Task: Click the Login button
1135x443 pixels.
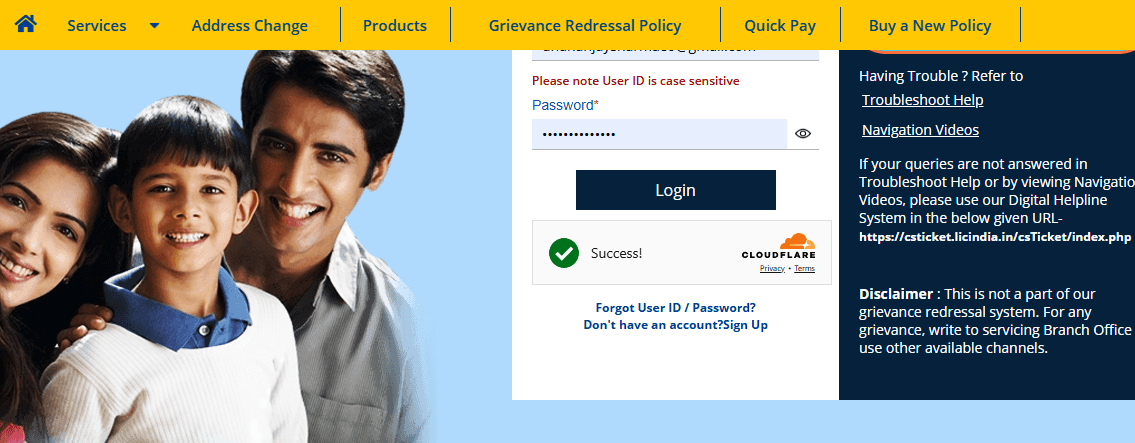Action: [x=675, y=190]
